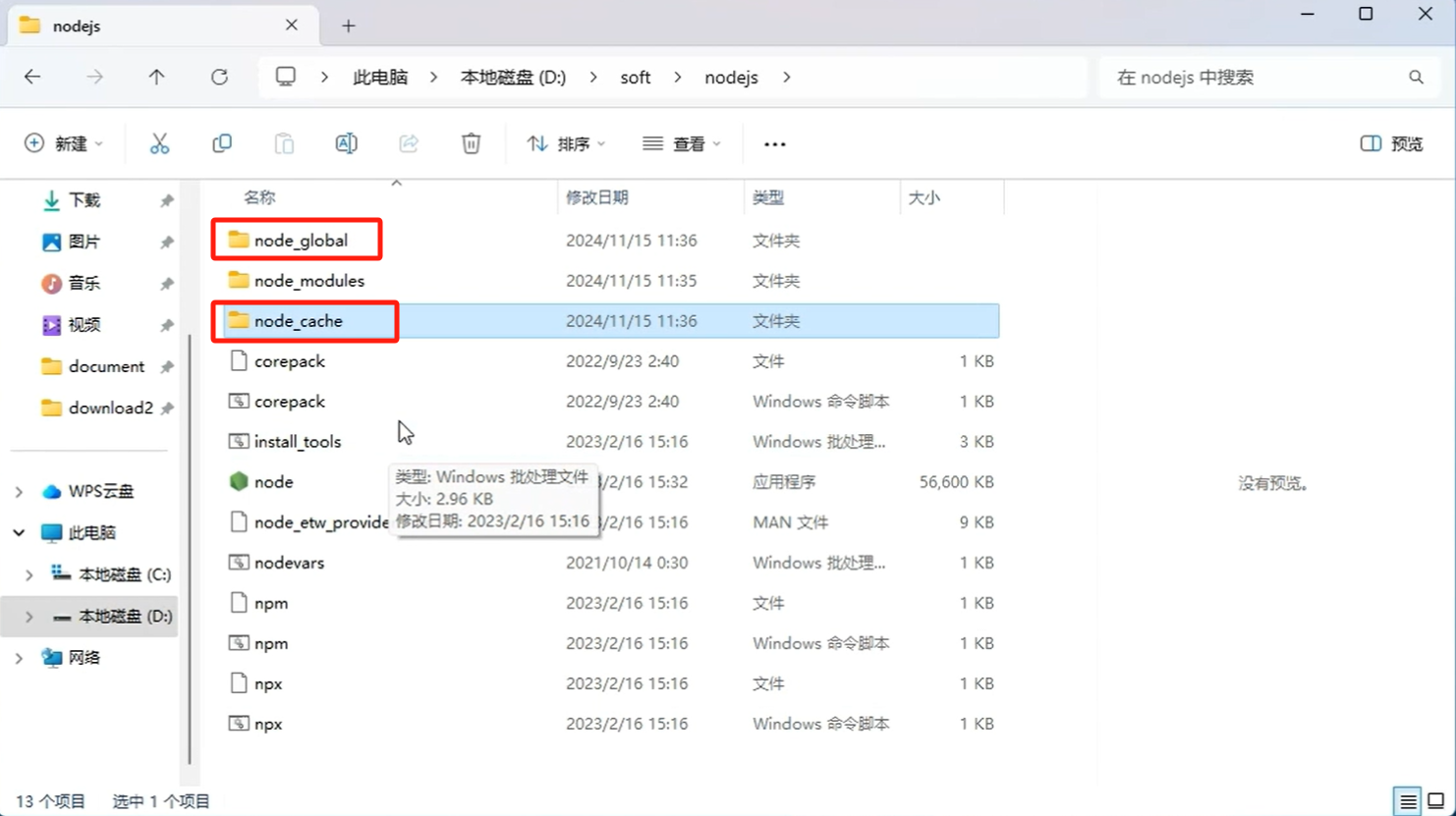Viewport: 1456px width, 816px height.
Task: Open the document folder in sidebar
Action: click(93, 366)
